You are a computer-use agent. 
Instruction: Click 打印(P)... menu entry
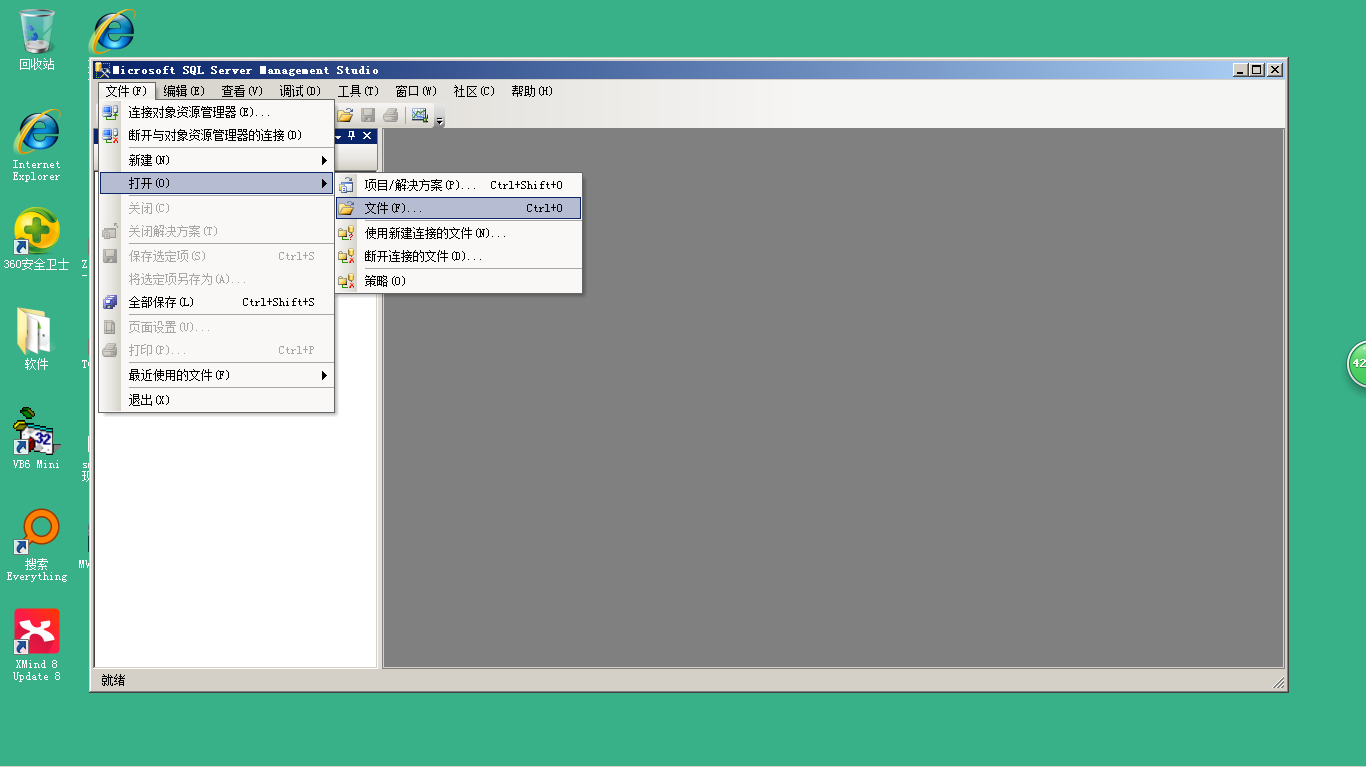tap(217, 350)
